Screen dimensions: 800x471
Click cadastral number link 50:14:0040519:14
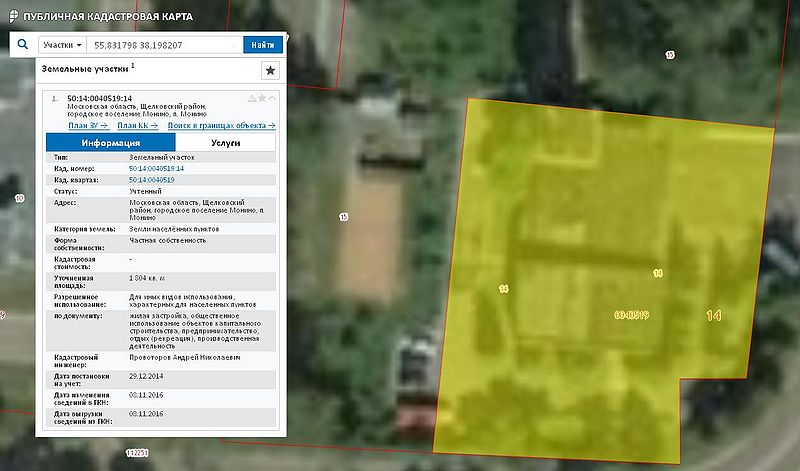(157, 169)
